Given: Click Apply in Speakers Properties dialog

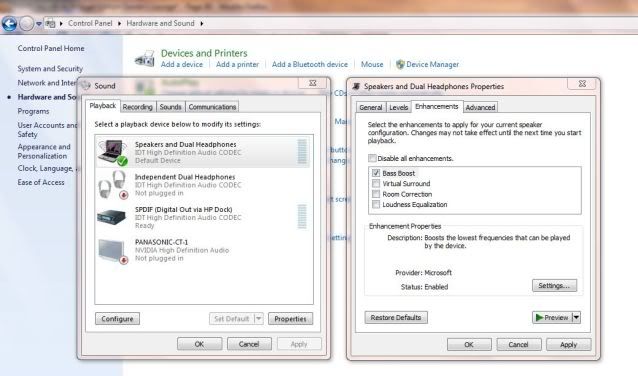Looking at the screenshot, I should 568,344.
